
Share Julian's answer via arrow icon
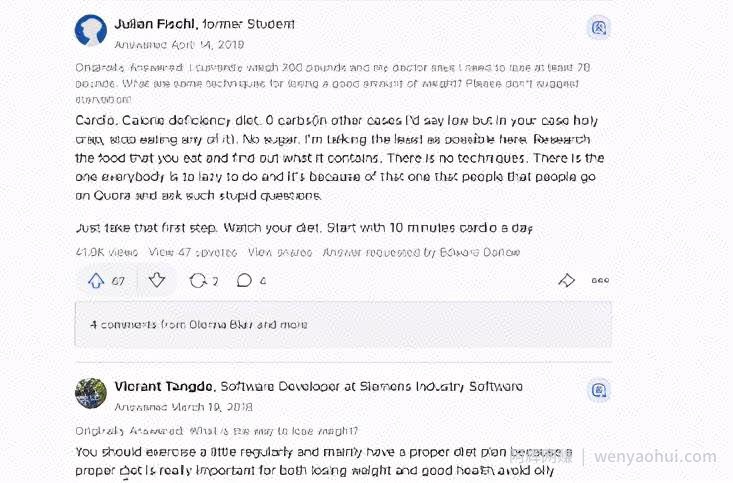(567, 281)
